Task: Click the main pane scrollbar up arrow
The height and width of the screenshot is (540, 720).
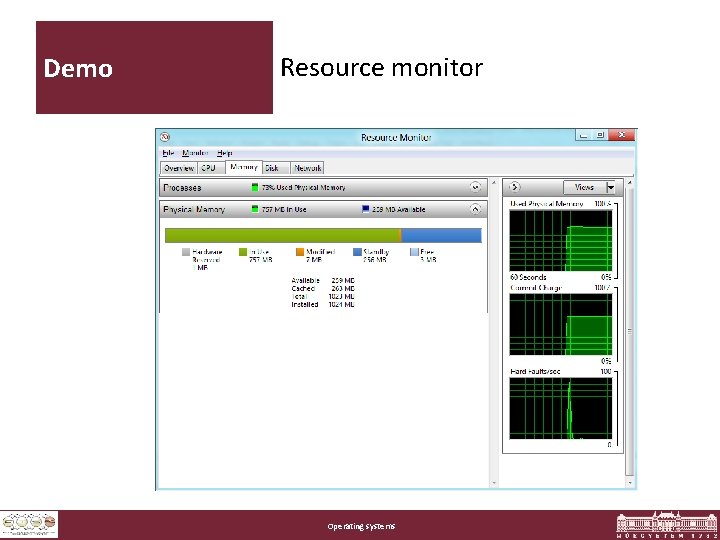Action: [x=494, y=183]
